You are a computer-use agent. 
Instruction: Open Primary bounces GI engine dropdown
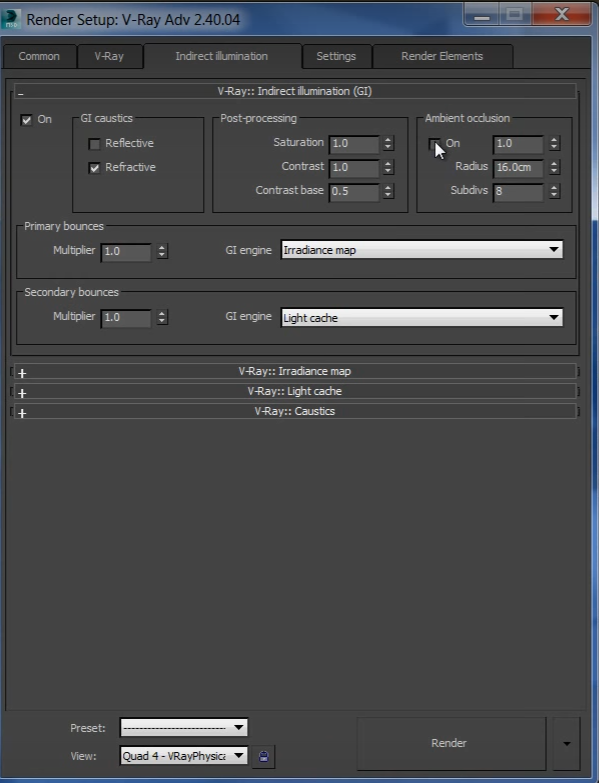pos(422,250)
